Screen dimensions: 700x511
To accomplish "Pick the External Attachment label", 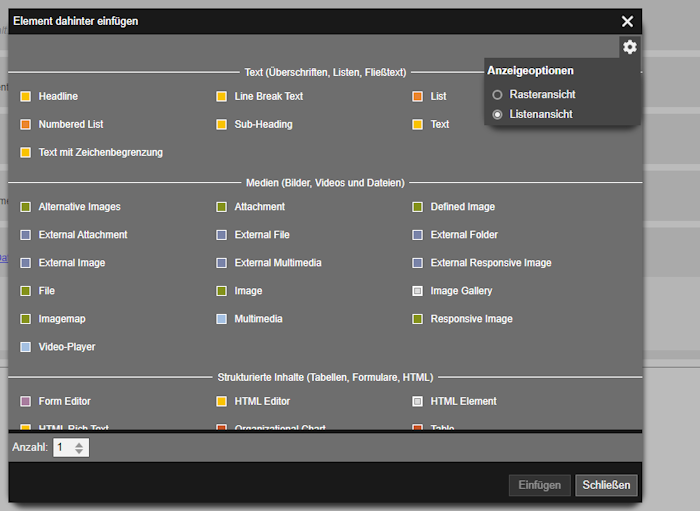I will click(x=83, y=235).
